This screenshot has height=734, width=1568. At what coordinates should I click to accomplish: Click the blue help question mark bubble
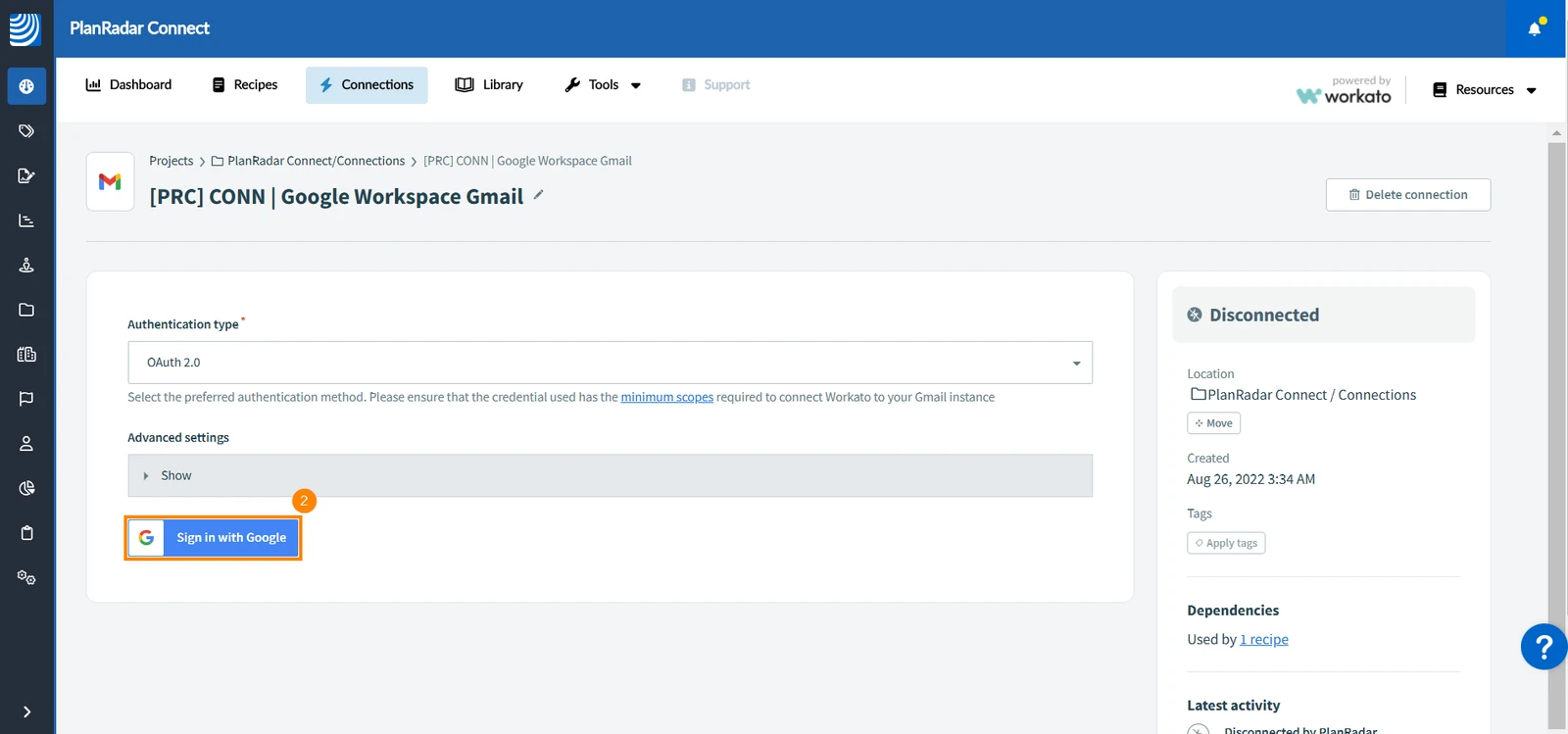[x=1543, y=647]
